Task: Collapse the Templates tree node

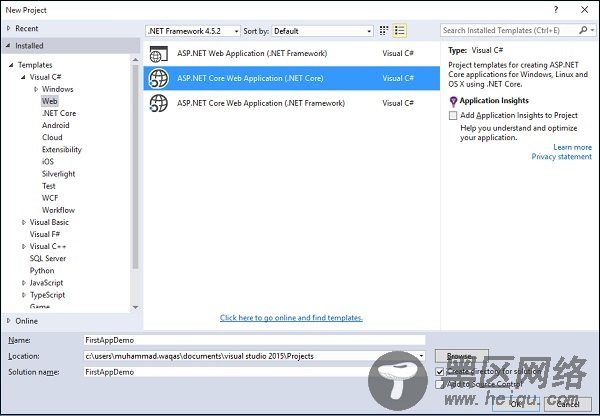Action: coord(11,65)
